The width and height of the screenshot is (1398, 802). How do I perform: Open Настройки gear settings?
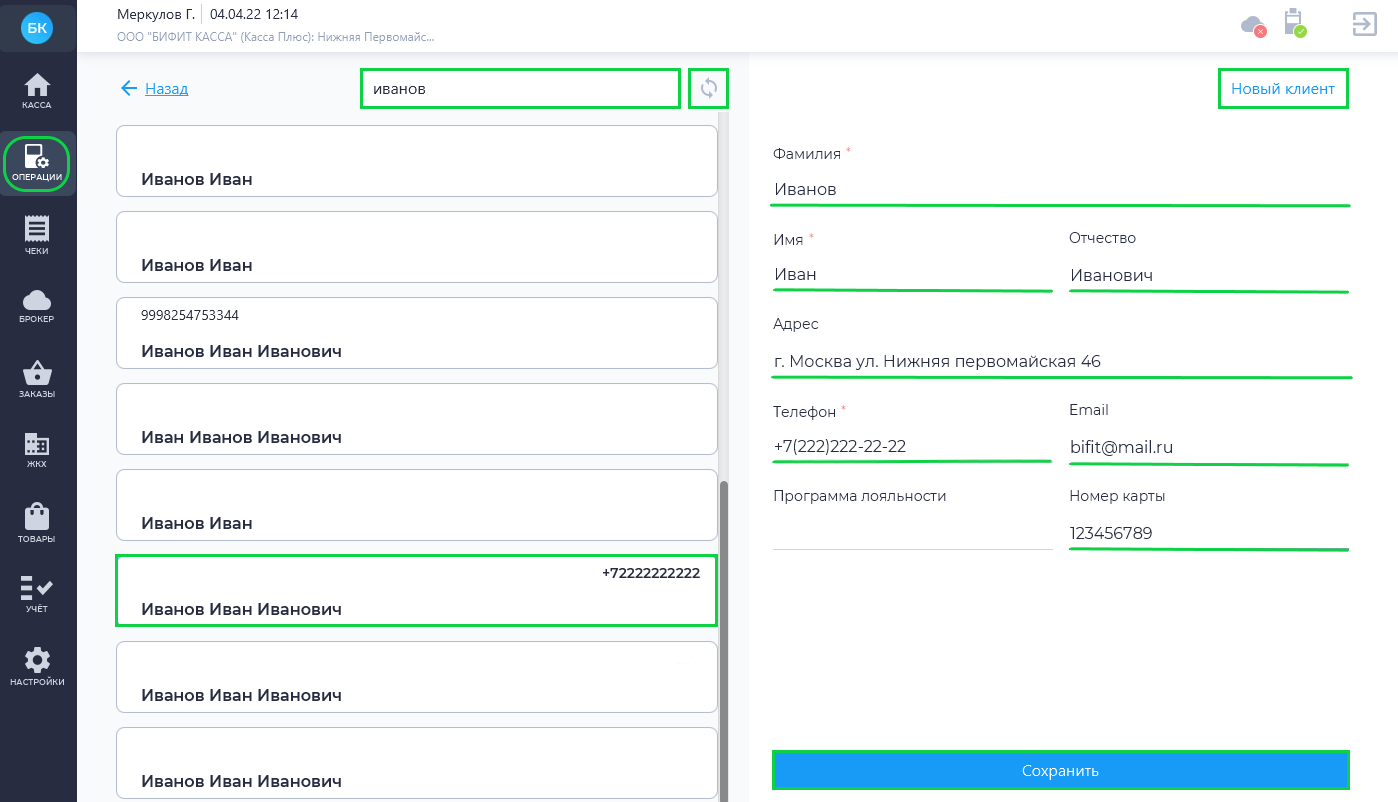(x=37, y=667)
